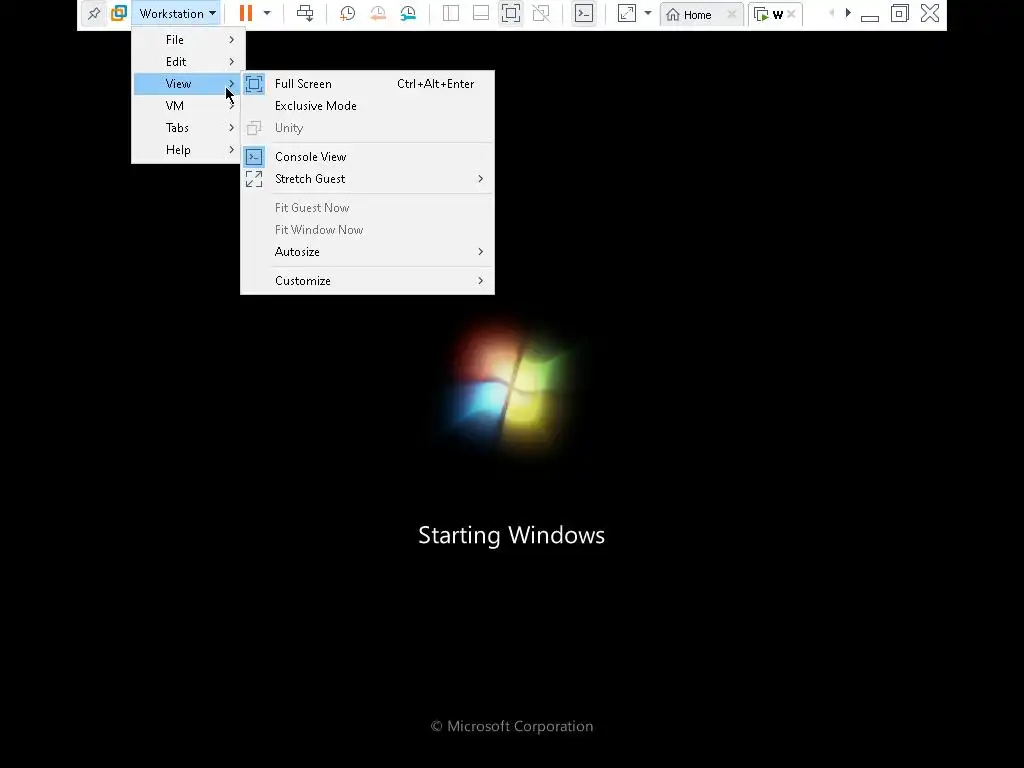Click the Stretch Guest arrows icon
Viewport: 1024px width, 768px height.
254,179
